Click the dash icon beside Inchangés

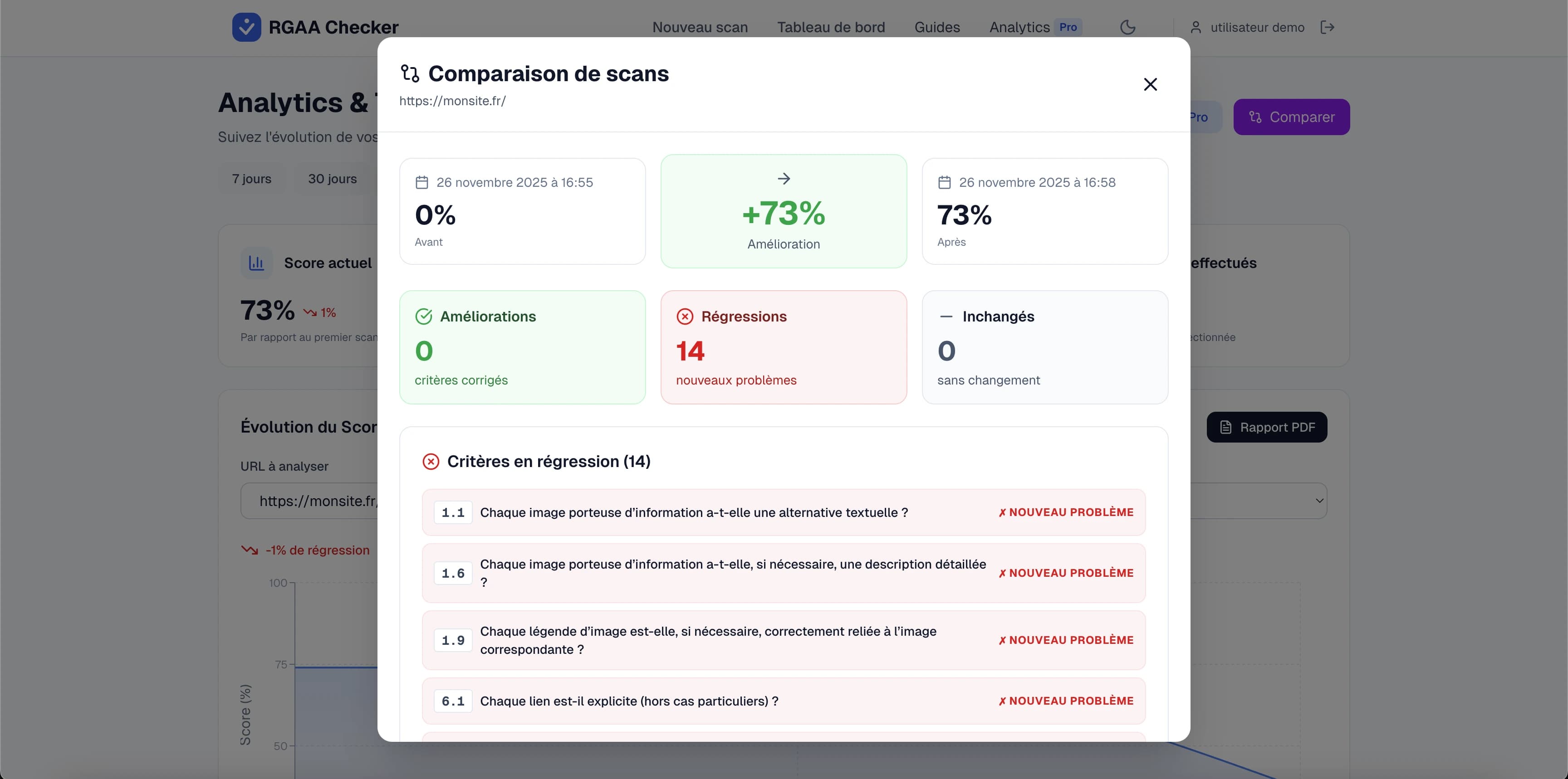coord(946,316)
